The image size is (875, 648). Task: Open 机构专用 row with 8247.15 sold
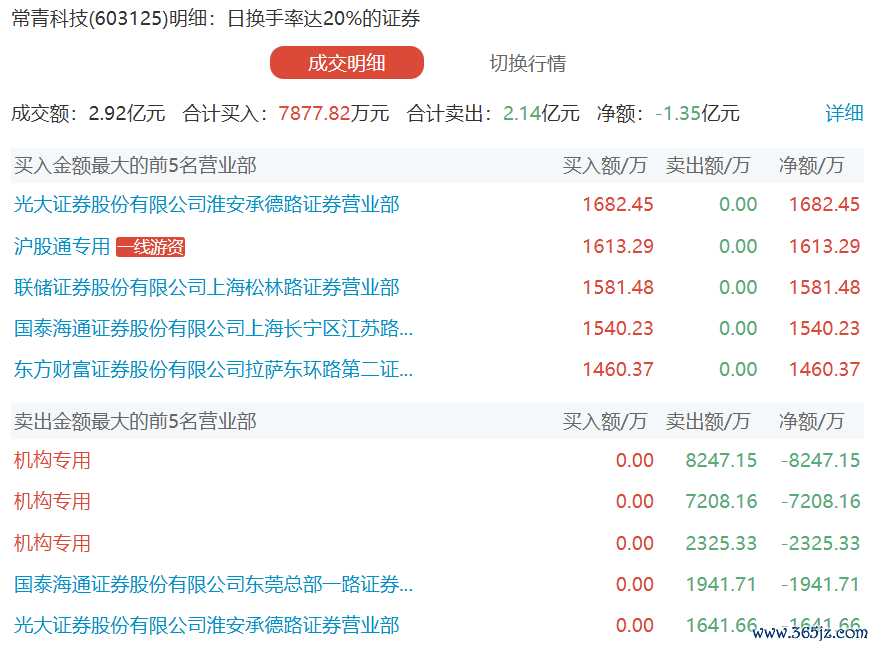52,460
